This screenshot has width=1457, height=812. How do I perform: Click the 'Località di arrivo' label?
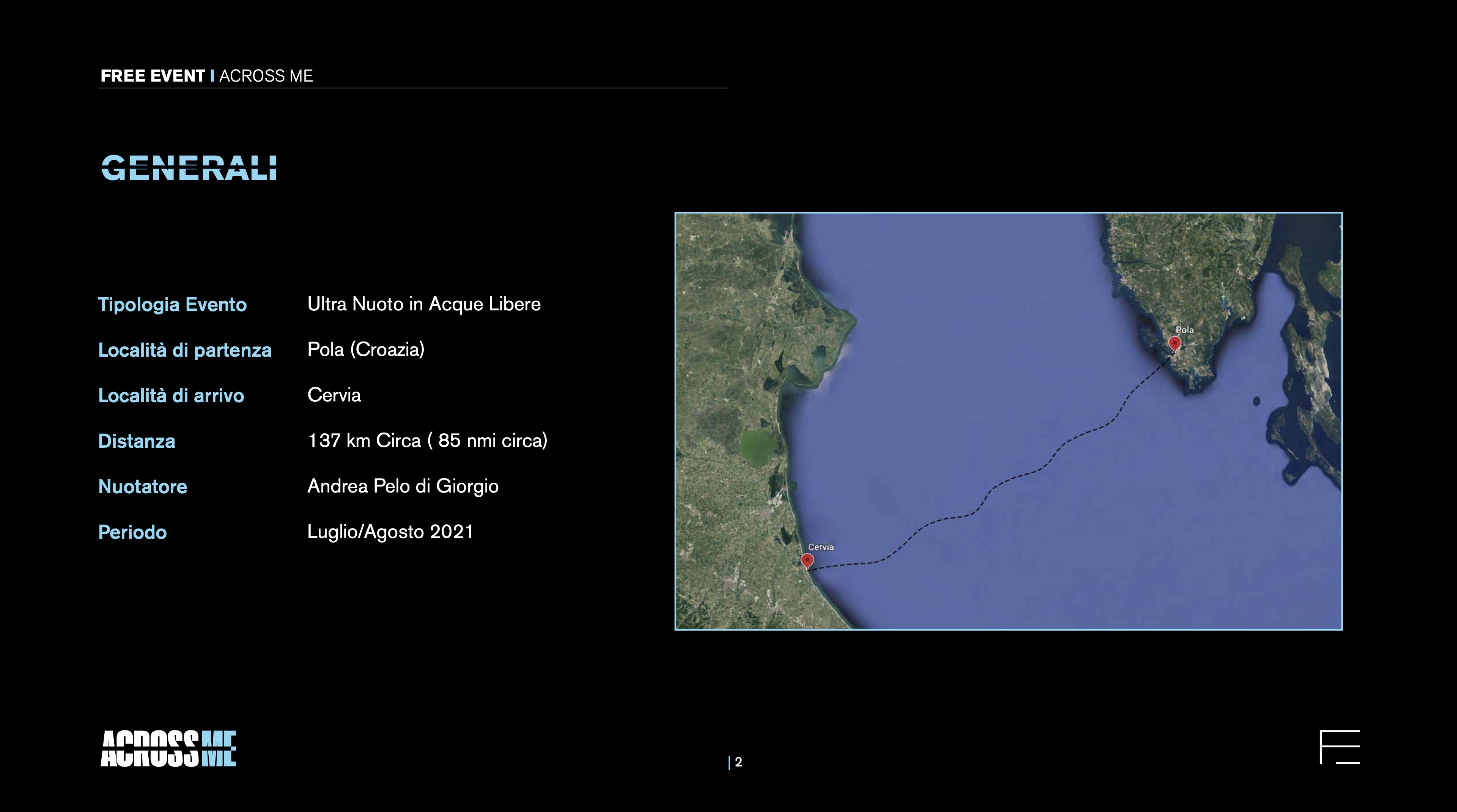coord(172,395)
